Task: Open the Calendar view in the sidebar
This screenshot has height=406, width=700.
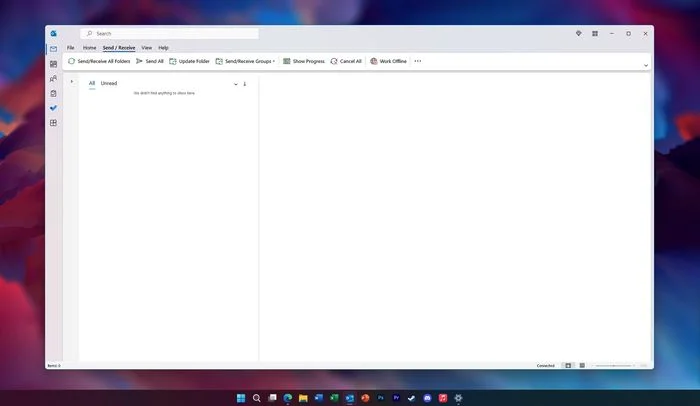Action: [x=53, y=64]
